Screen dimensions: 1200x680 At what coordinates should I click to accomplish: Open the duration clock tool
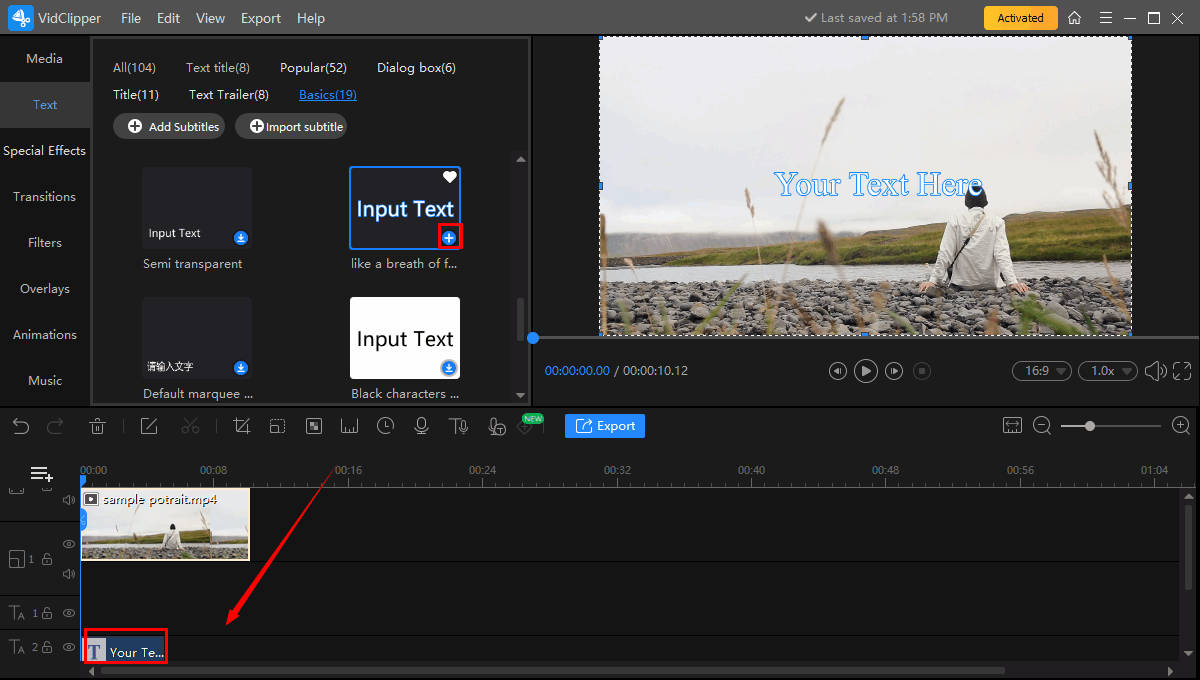385,426
